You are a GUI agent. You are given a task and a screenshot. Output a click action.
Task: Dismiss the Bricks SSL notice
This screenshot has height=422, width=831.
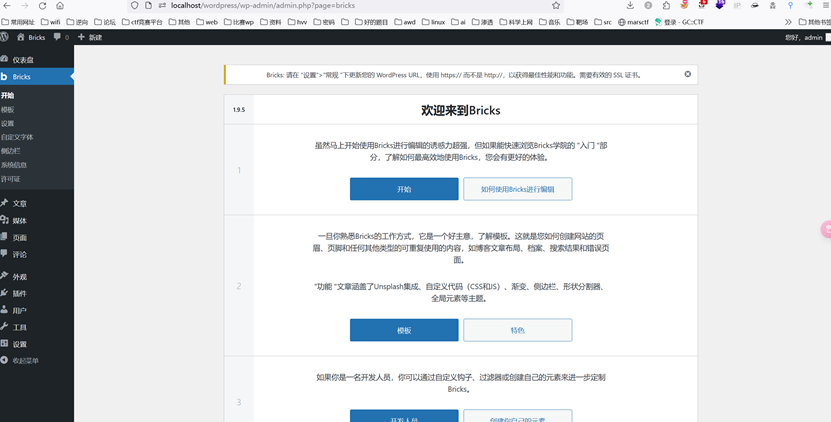(687, 74)
